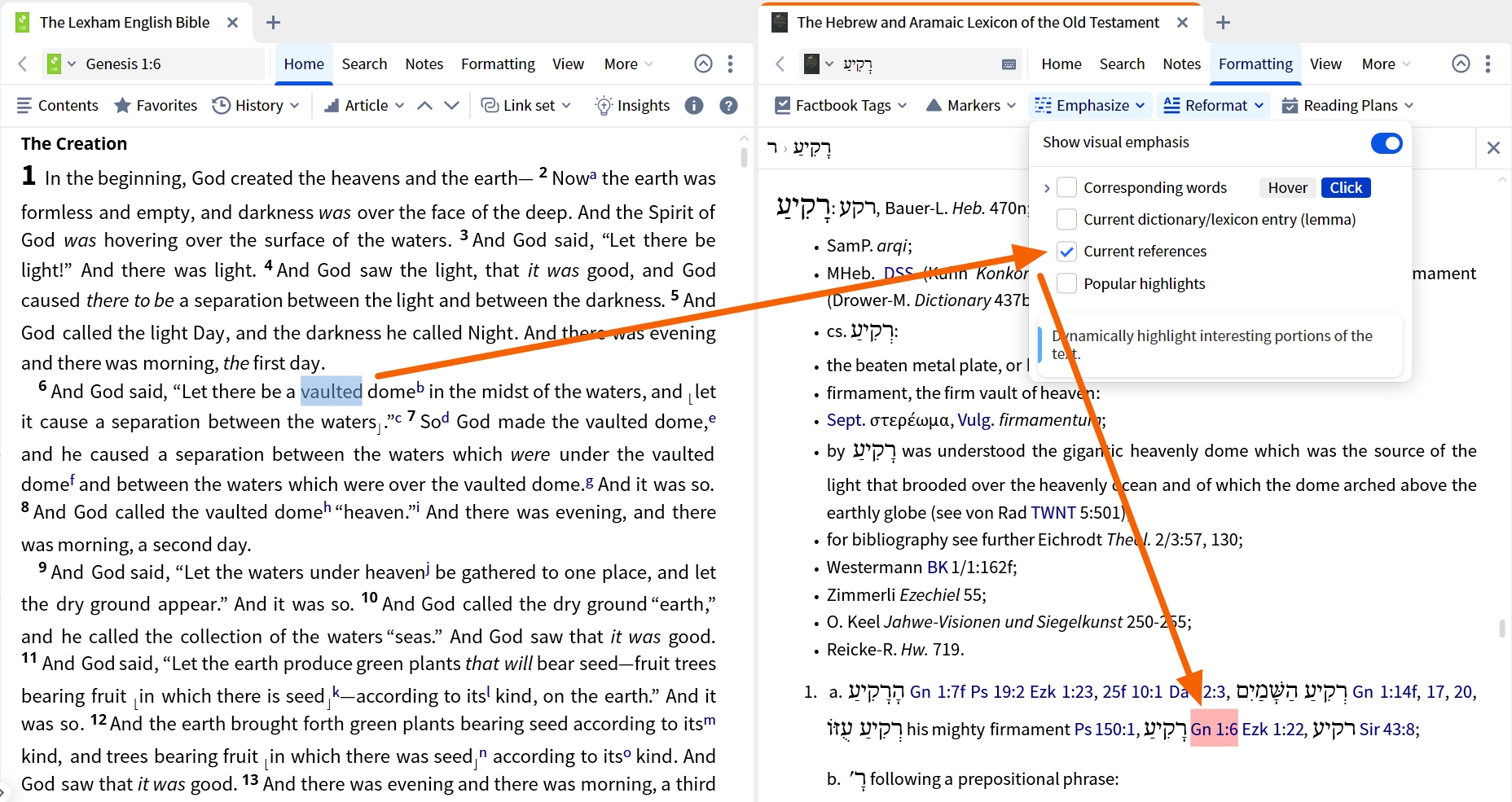Open Bible panel kebab menu

point(730,64)
